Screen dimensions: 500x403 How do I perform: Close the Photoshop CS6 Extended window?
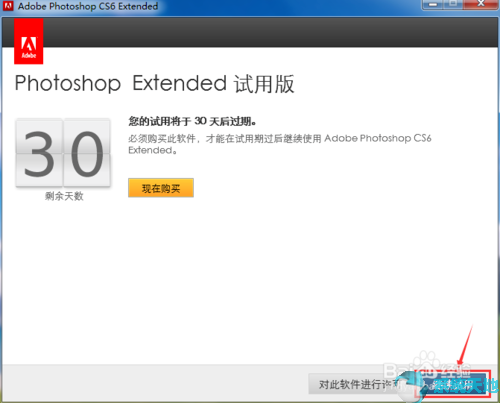(x=481, y=4)
